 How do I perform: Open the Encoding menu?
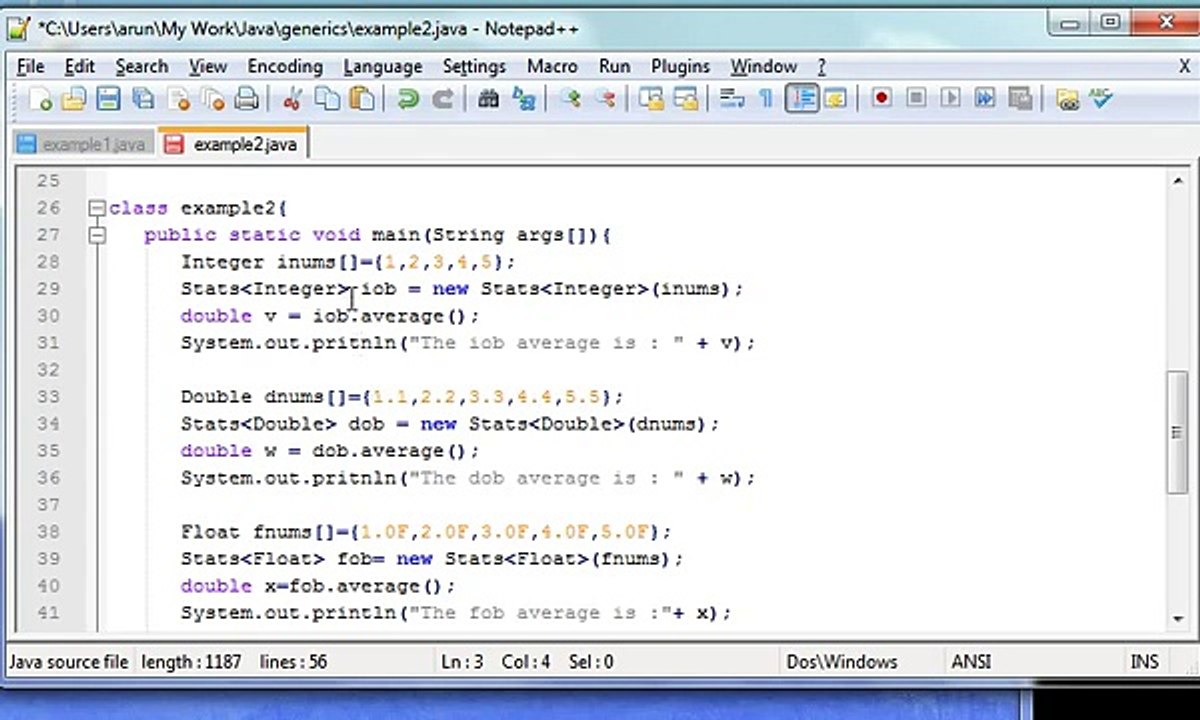tap(285, 66)
